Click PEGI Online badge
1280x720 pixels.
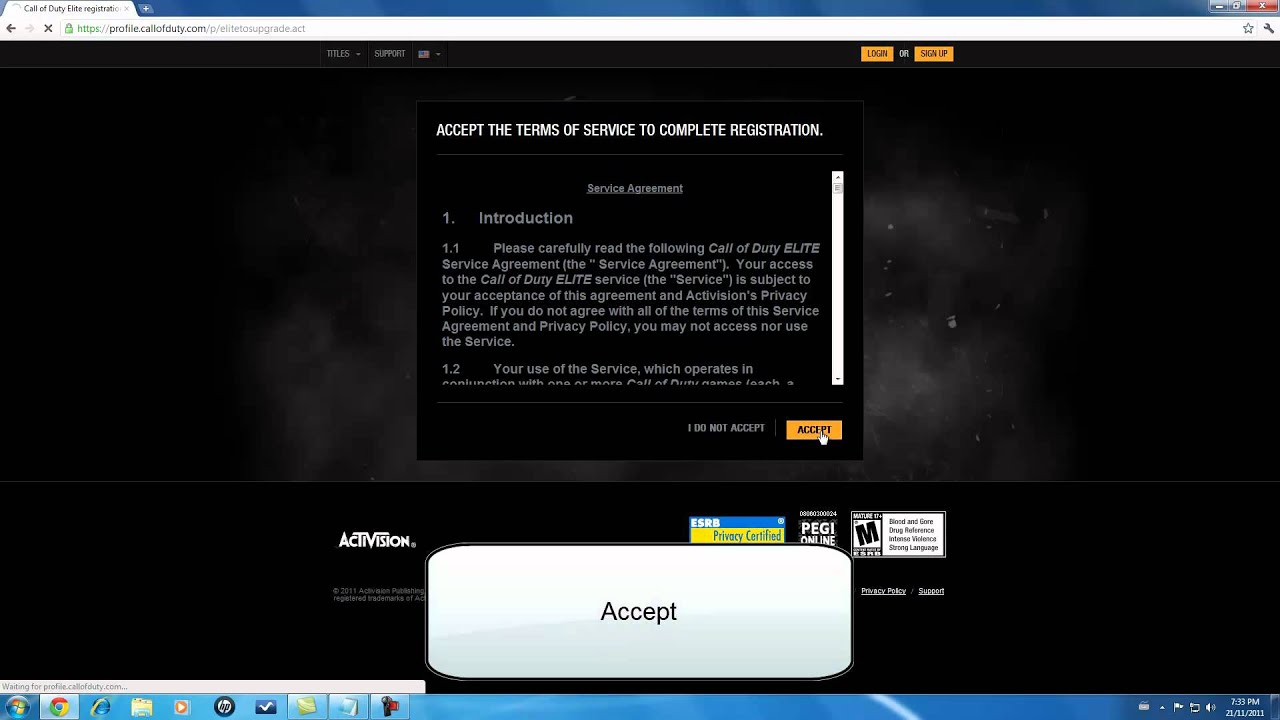[817, 529]
